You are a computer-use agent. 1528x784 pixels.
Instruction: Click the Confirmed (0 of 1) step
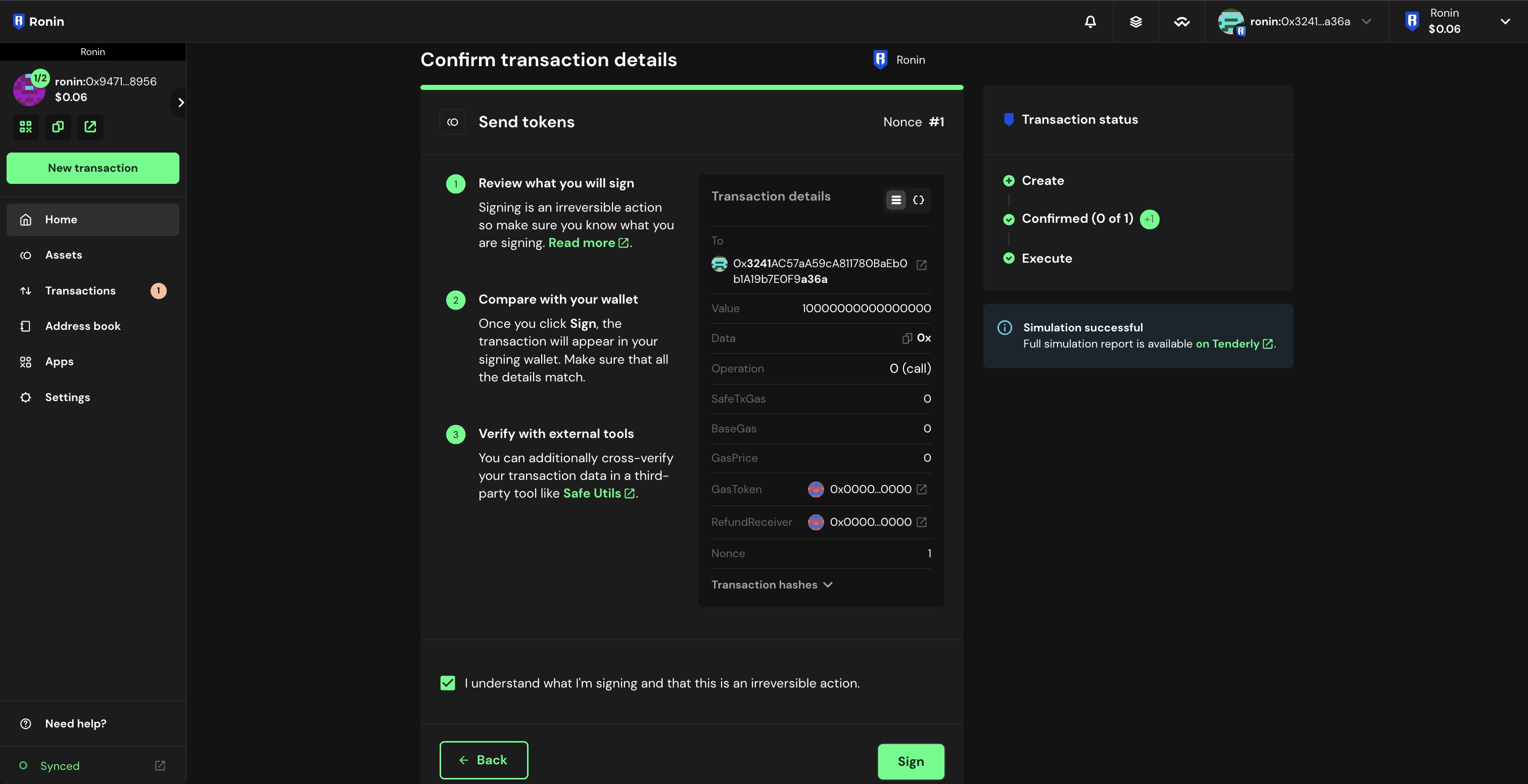click(1077, 219)
